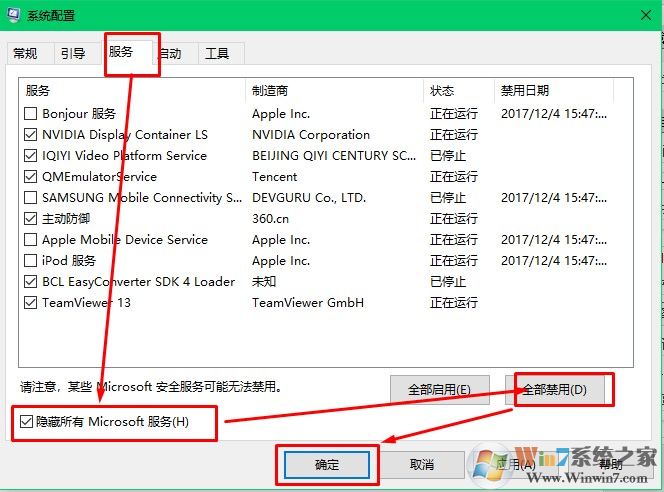Uncheck the TeamViewer 13 checkbox
The height and width of the screenshot is (492, 664).
click(x=30, y=303)
